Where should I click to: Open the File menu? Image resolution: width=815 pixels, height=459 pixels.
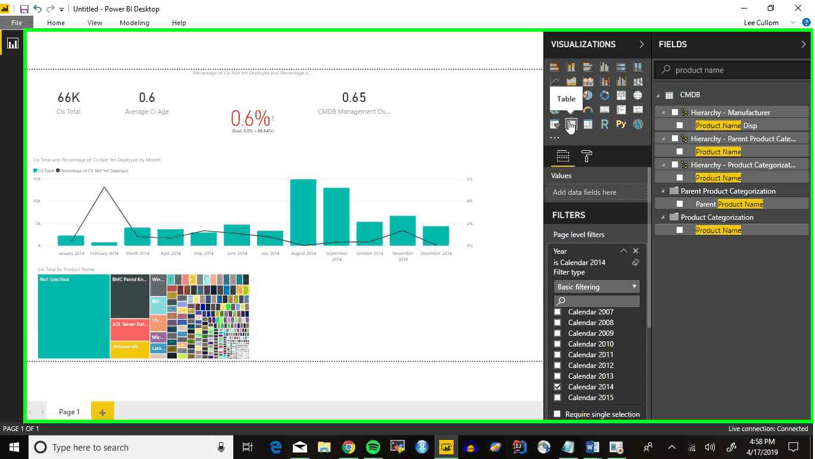17,22
